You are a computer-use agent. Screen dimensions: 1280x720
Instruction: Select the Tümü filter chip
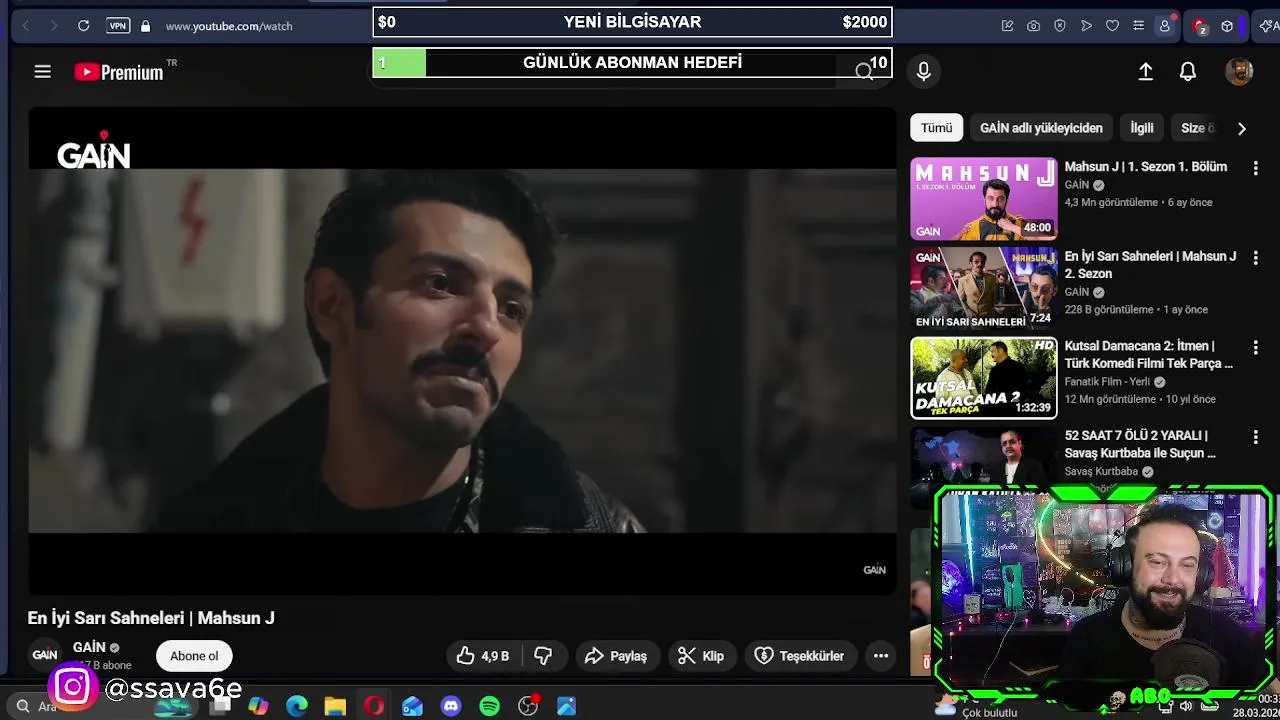pos(937,128)
